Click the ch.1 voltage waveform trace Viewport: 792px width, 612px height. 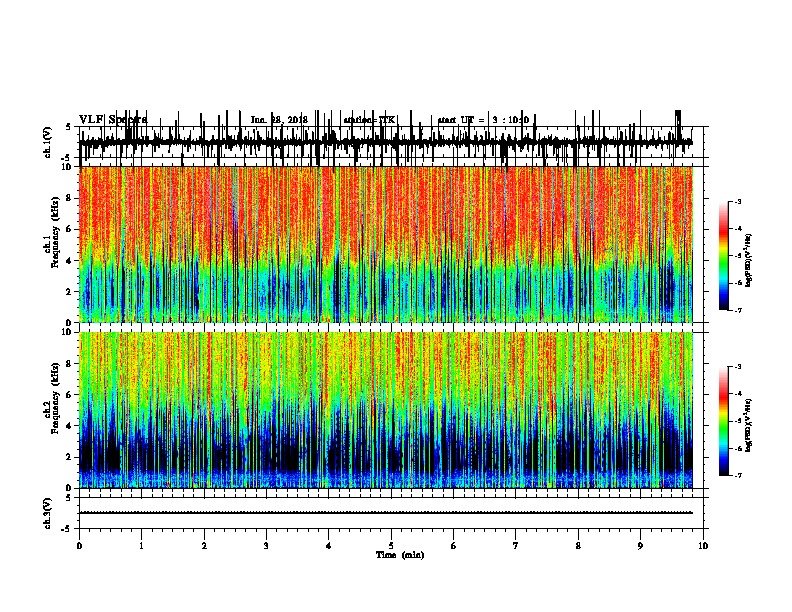pyautogui.click(x=386, y=142)
